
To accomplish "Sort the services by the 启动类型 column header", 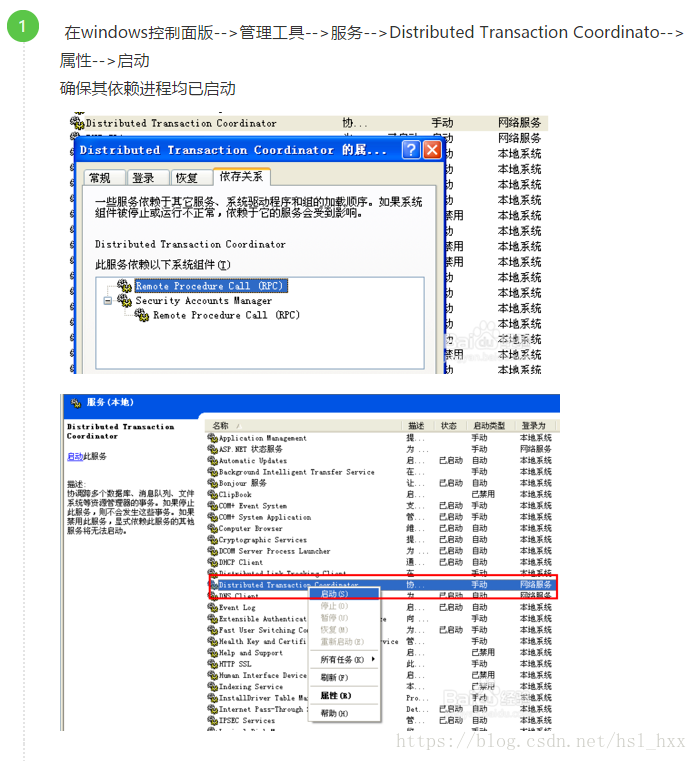I will point(489,426).
